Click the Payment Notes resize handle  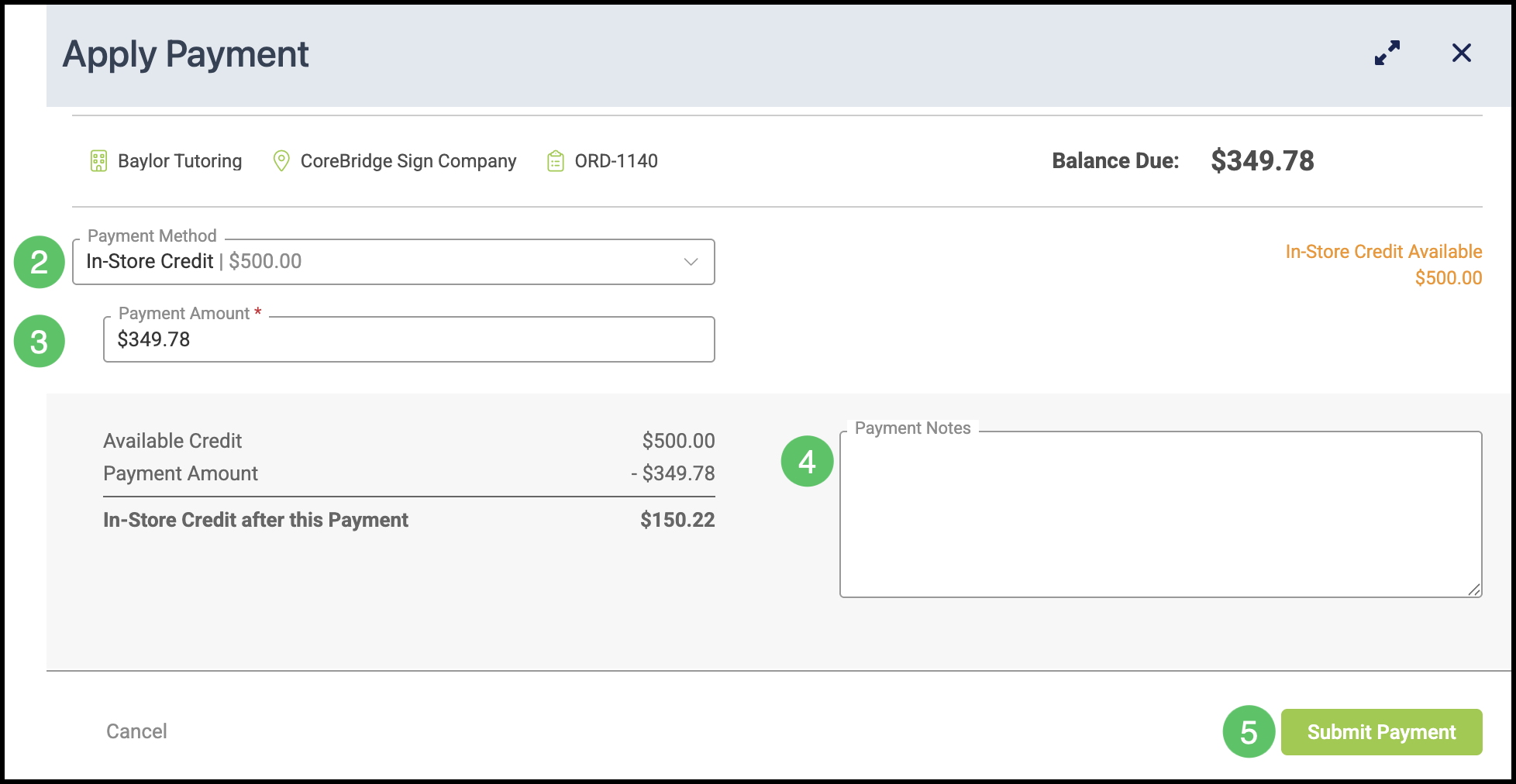coord(1474,590)
